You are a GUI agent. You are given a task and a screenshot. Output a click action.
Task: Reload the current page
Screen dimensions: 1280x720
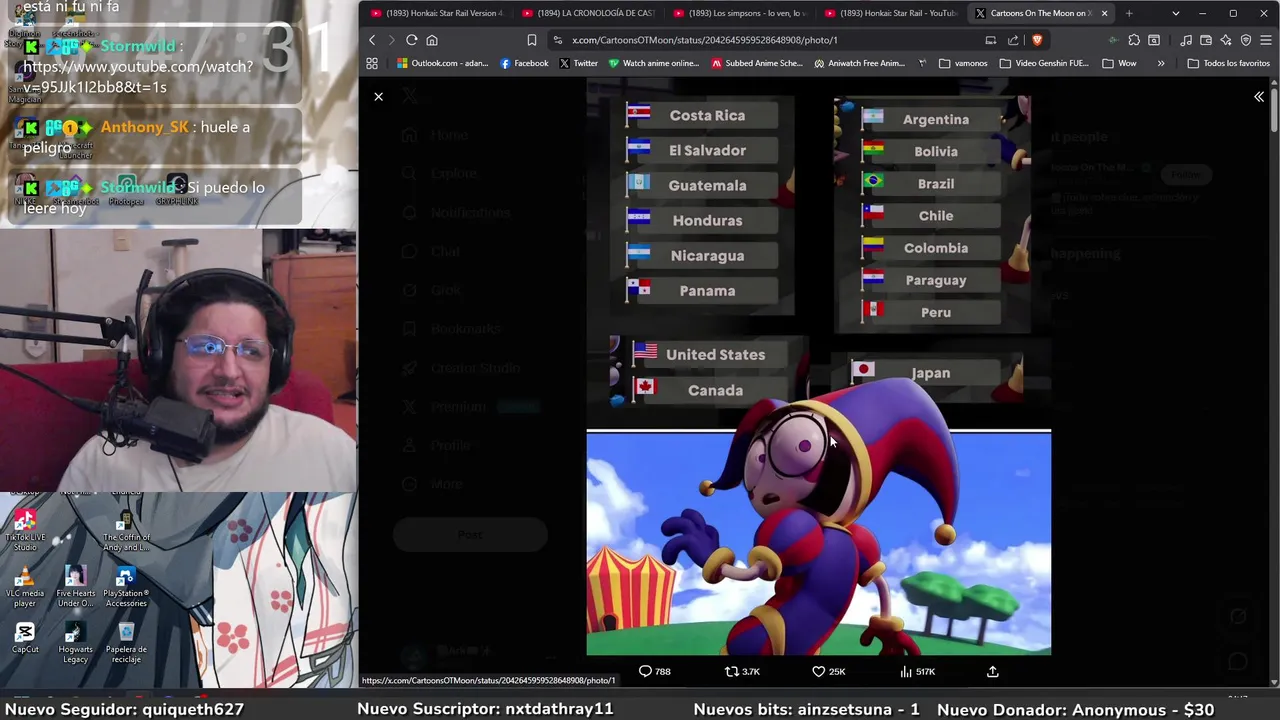[411, 40]
